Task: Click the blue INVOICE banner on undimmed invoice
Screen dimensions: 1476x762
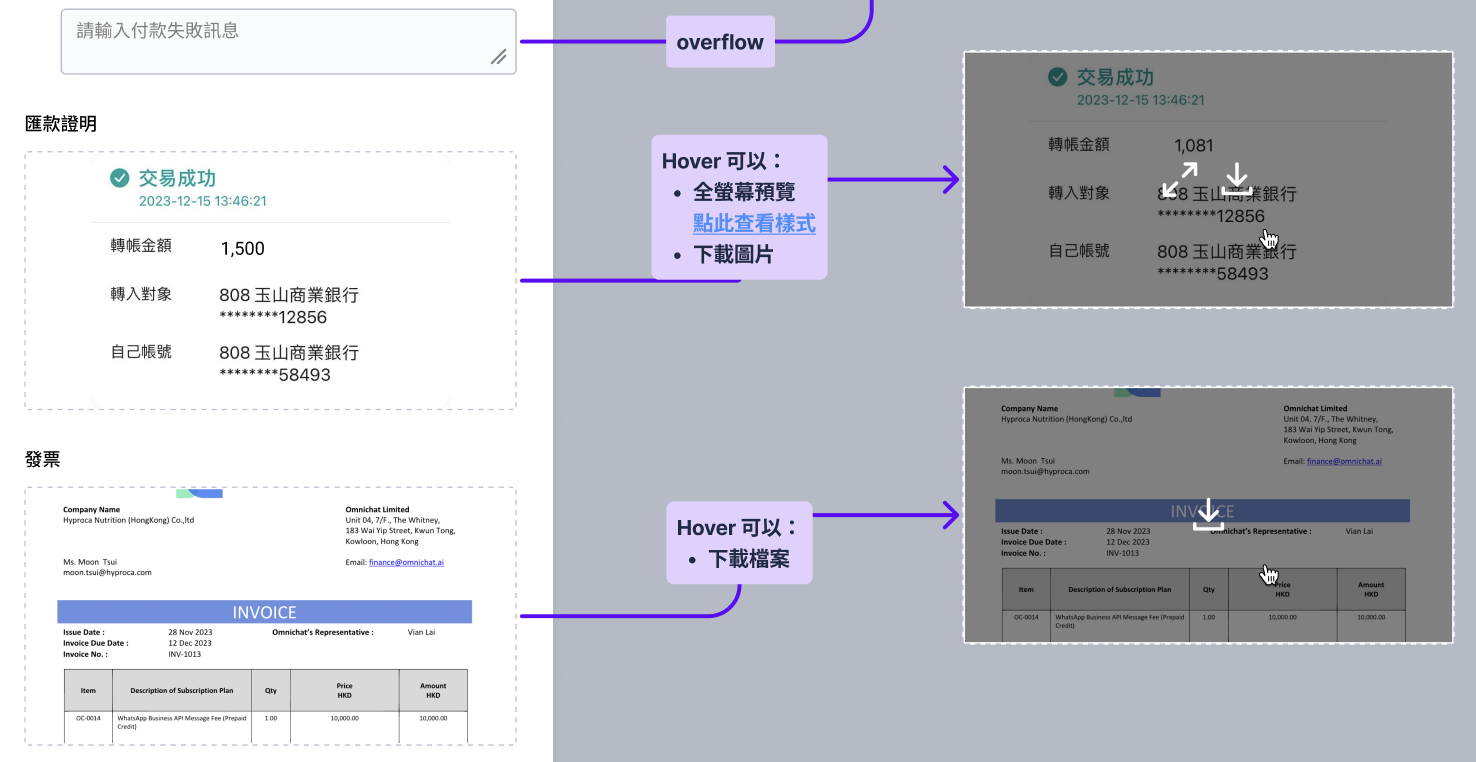Action: point(264,612)
